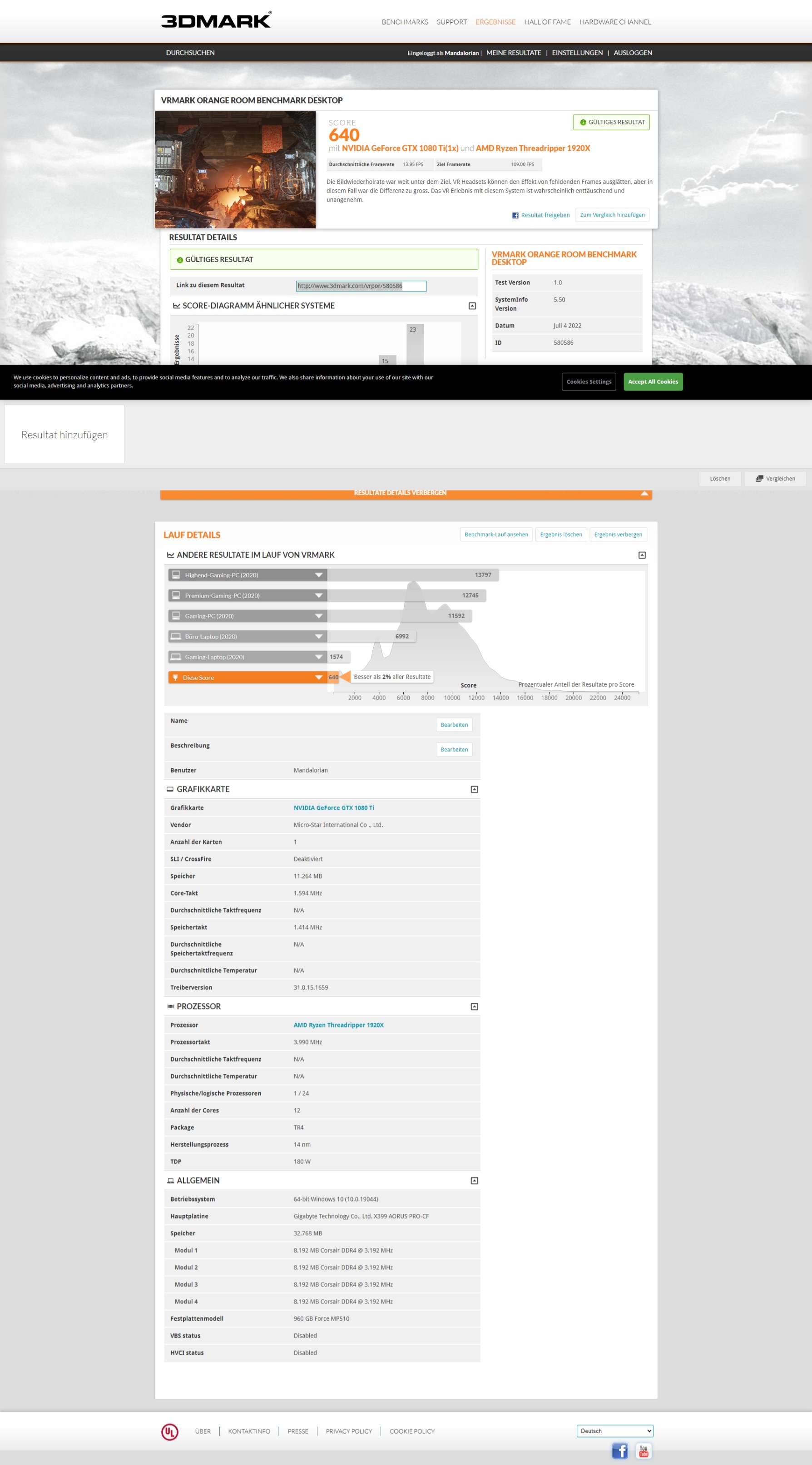
Task: Click the bar labeled 23 in chart
Action: click(x=415, y=345)
